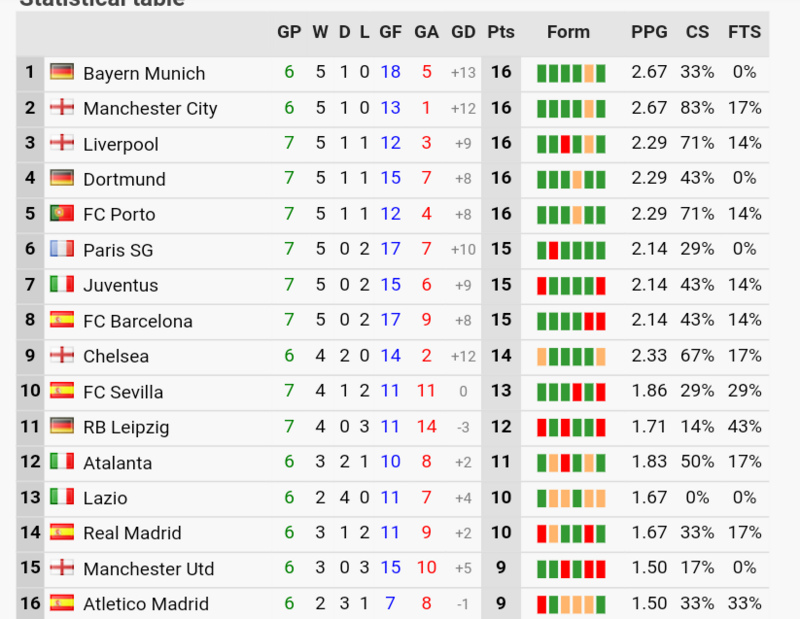The image size is (800, 619).
Task: Click the Spanish flag beside FC Barcelona
Action: click(x=62, y=320)
